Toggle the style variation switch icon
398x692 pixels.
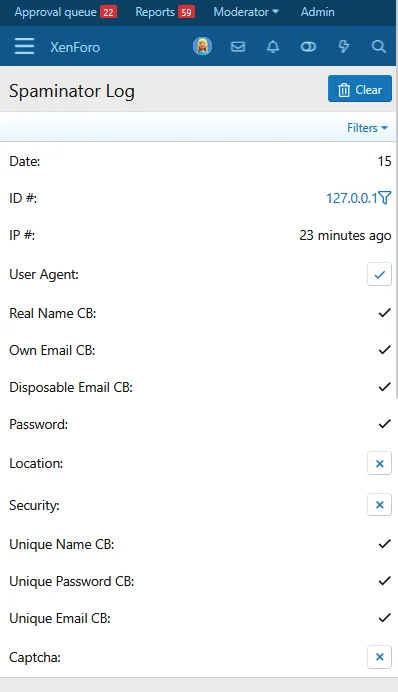[x=308, y=46]
